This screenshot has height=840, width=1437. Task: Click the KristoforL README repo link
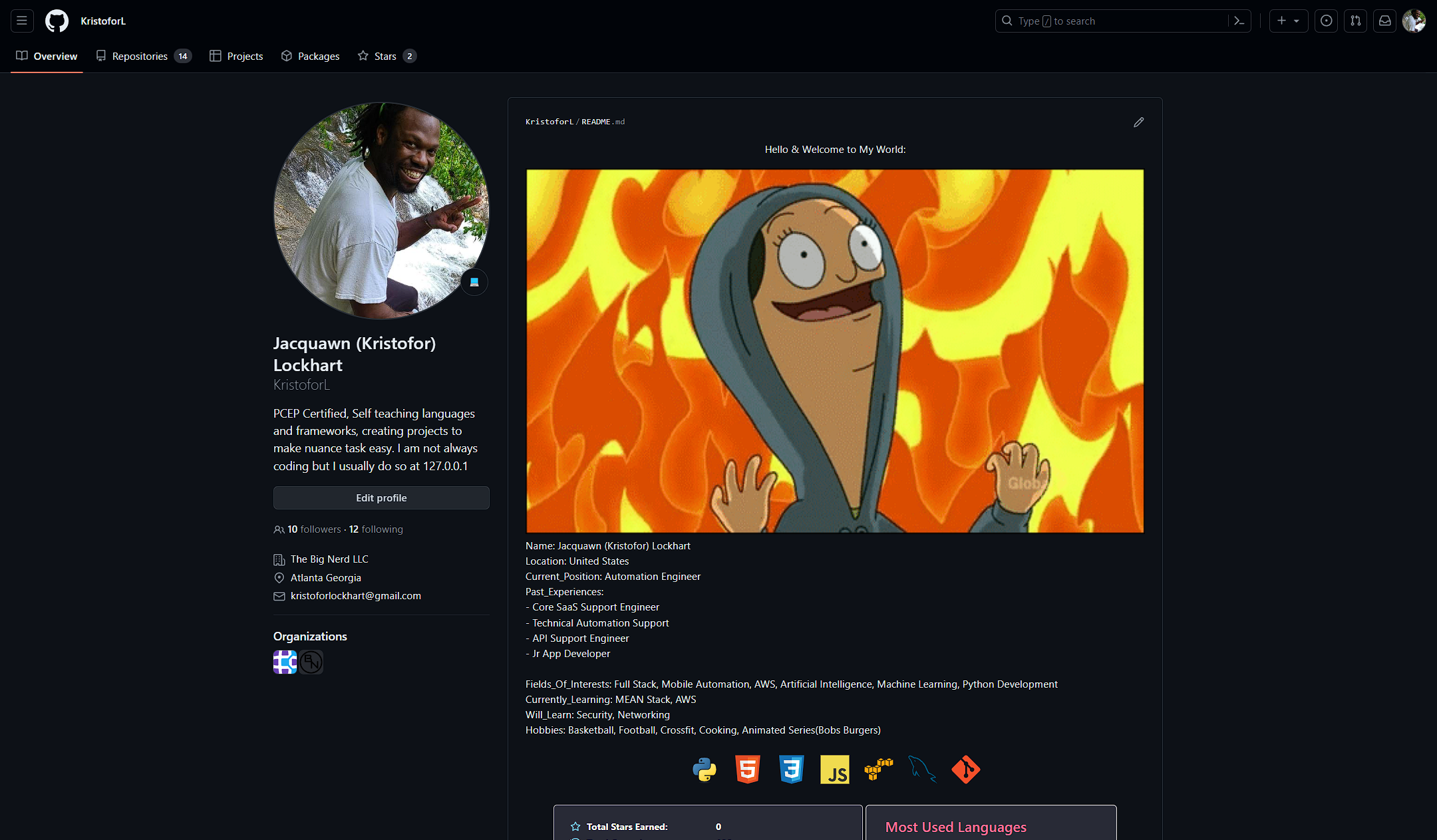[549, 122]
